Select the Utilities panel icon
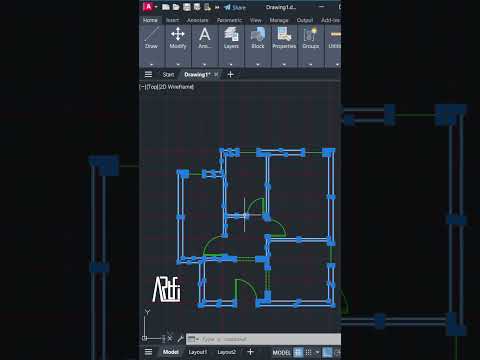480x360 pixels. [x=335, y=34]
